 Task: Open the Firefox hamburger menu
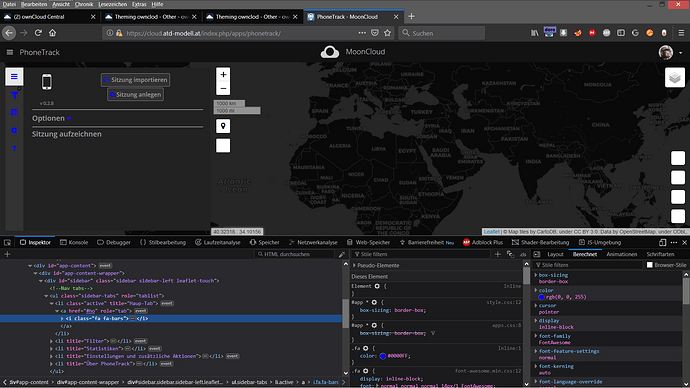[x=681, y=33]
